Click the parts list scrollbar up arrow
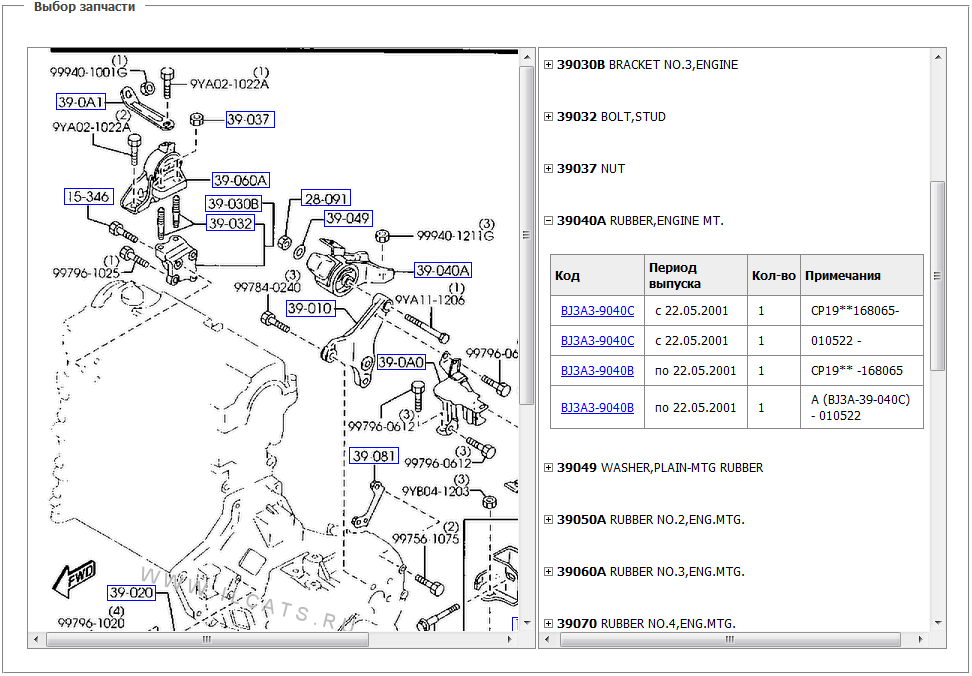Screen dimensions: 972x676 [x=938, y=57]
